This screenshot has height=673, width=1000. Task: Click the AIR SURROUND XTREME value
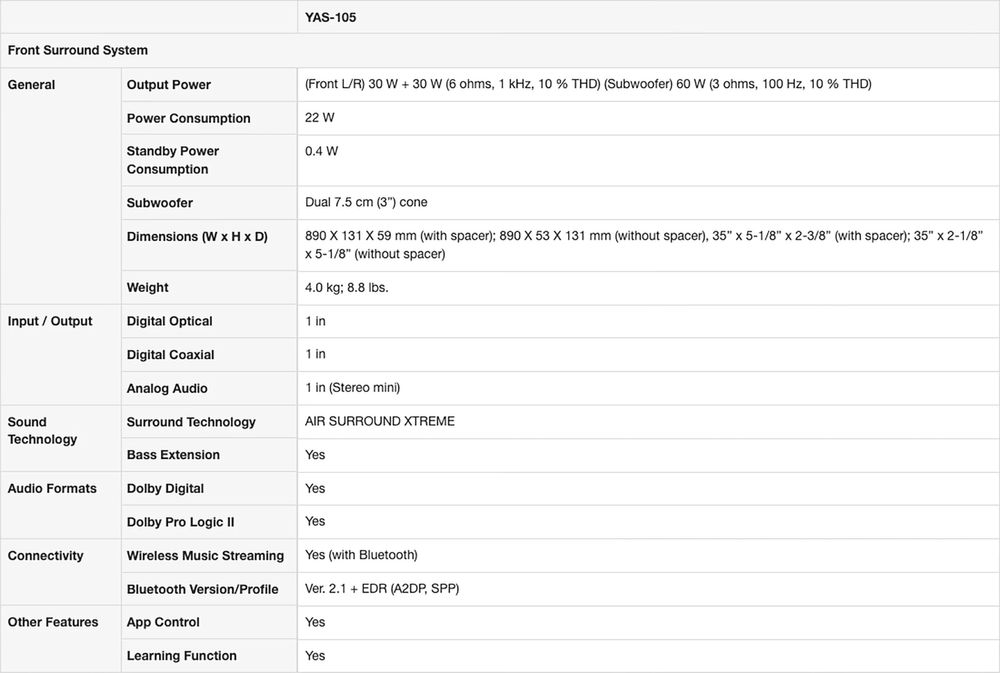pos(380,421)
